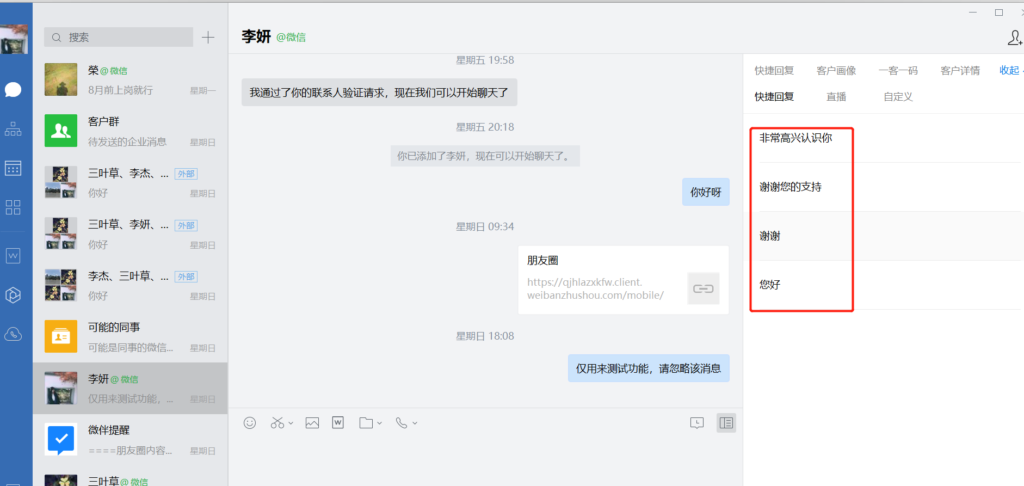
Task: Open the documents W icon in sidebar
Action: [x=13, y=256]
